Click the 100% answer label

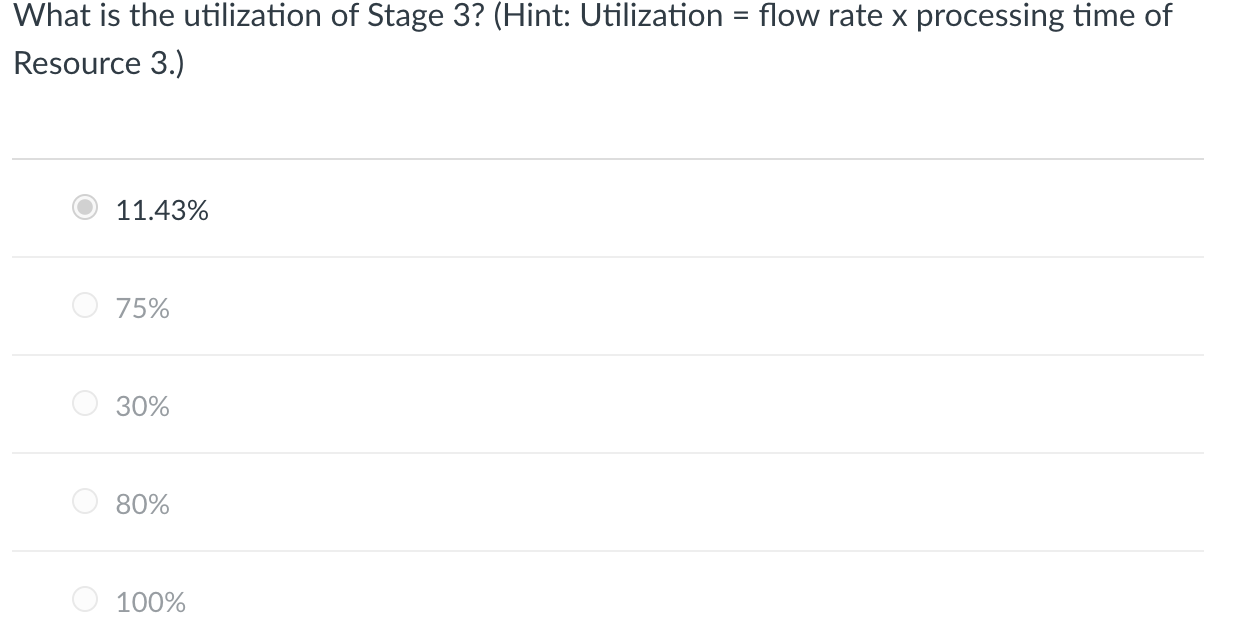pos(150,601)
